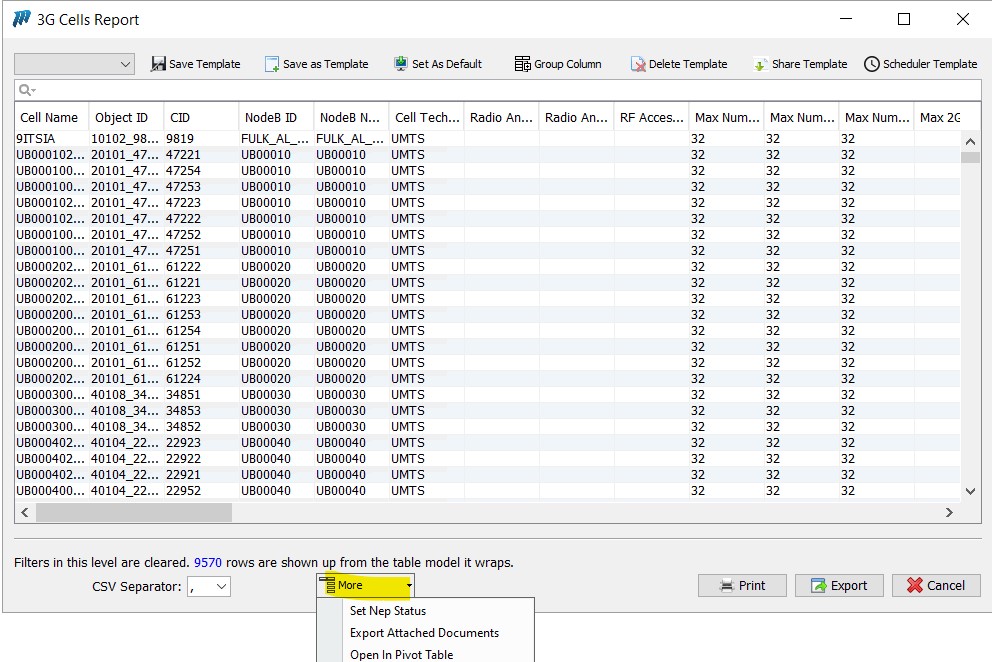
Task: Click the Share Template icon
Action: (761, 64)
